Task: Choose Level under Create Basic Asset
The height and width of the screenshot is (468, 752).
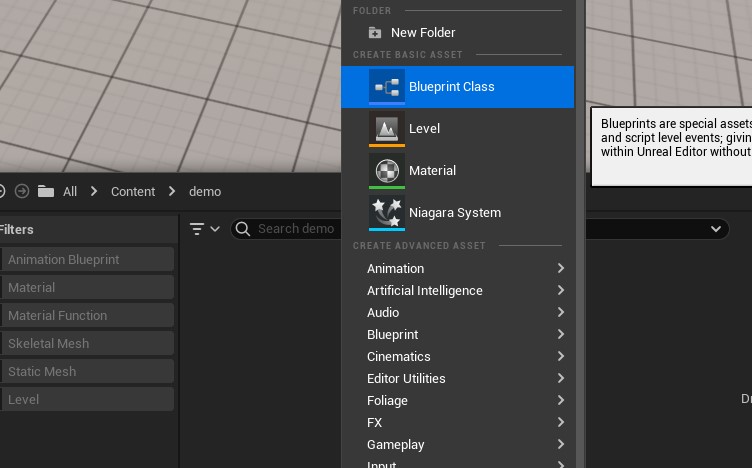Action: (x=458, y=129)
